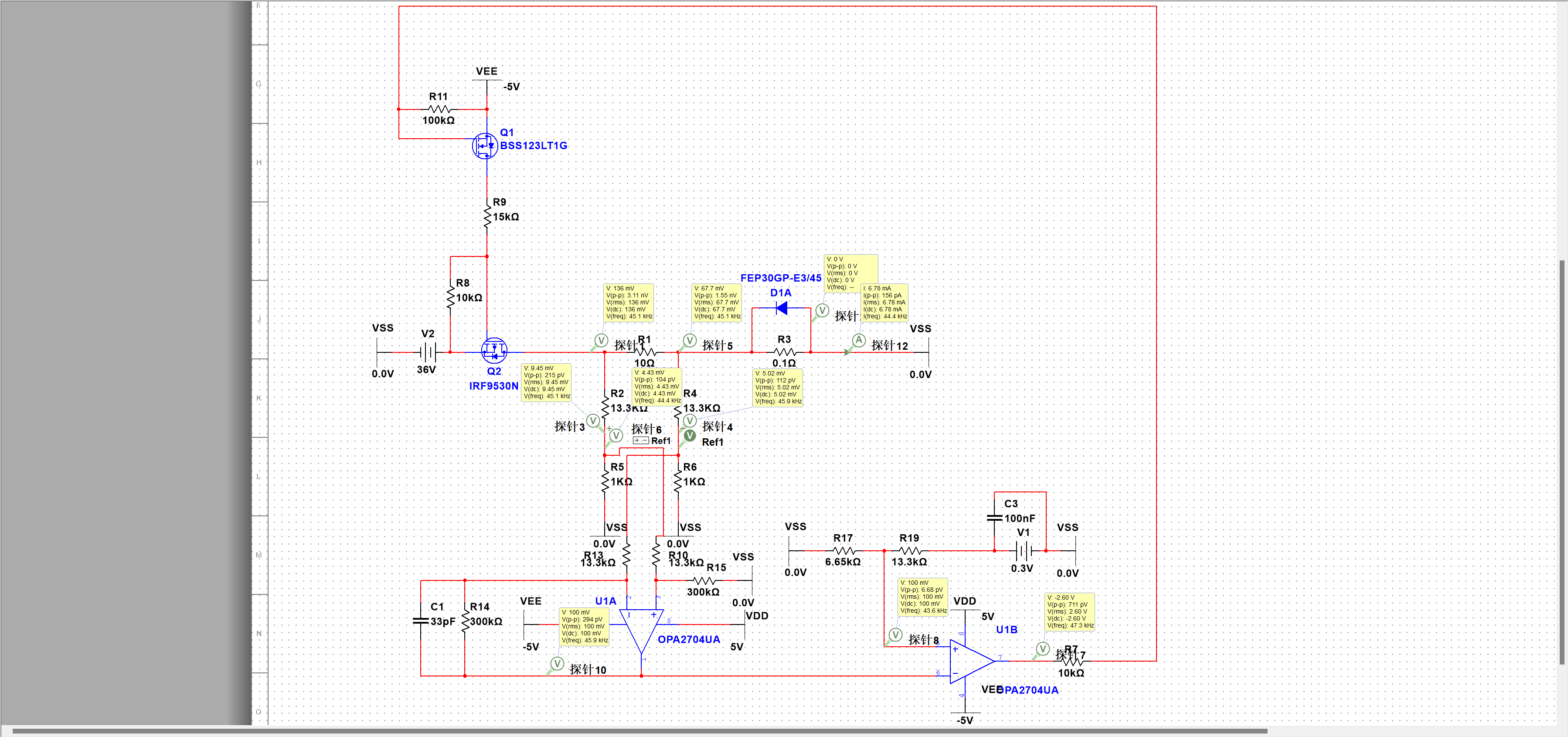Select the C3 100nF capacitor symbol
Viewport: 1568px width, 737px height.
(x=995, y=519)
